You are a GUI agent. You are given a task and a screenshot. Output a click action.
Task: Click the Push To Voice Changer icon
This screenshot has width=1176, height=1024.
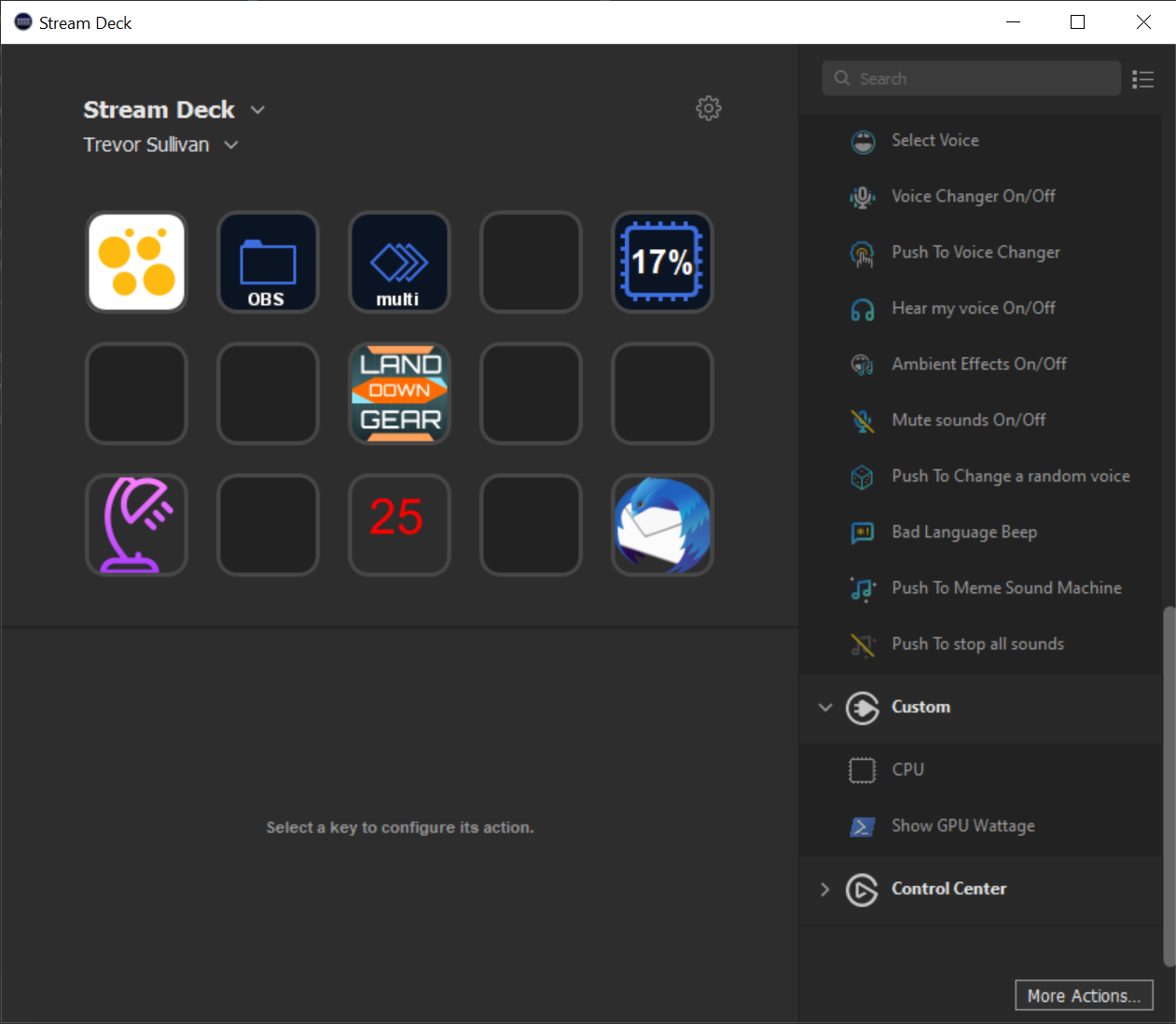coord(863,253)
